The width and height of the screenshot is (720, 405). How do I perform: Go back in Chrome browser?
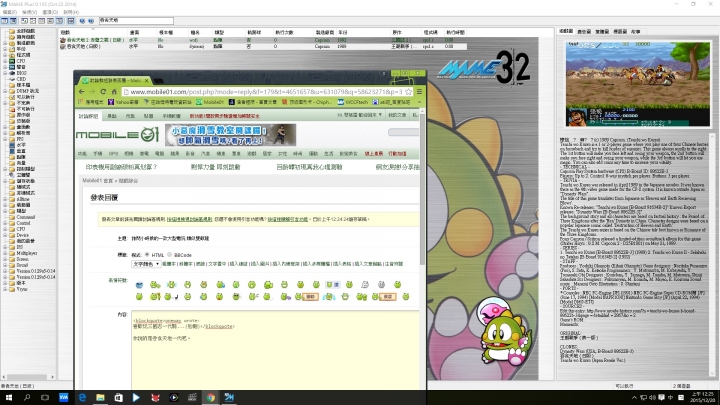pos(82,91)
